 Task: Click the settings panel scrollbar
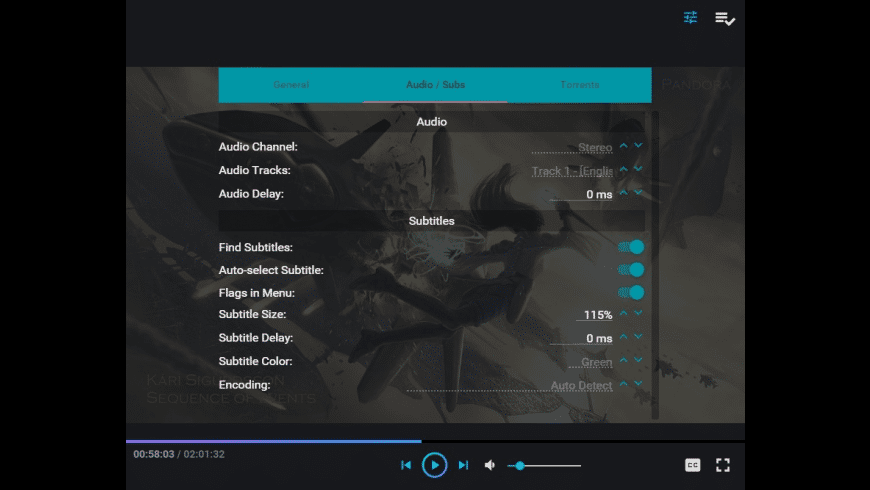[x=655, y=265]
